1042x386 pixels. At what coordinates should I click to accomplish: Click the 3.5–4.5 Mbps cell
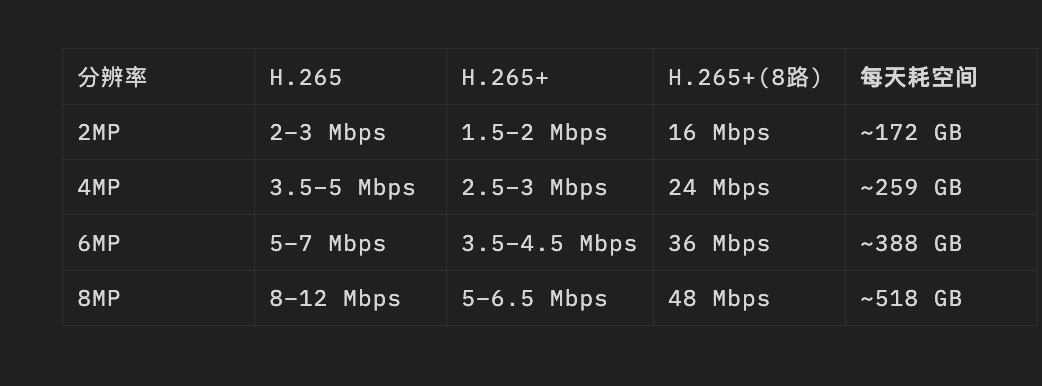(550, 242)
